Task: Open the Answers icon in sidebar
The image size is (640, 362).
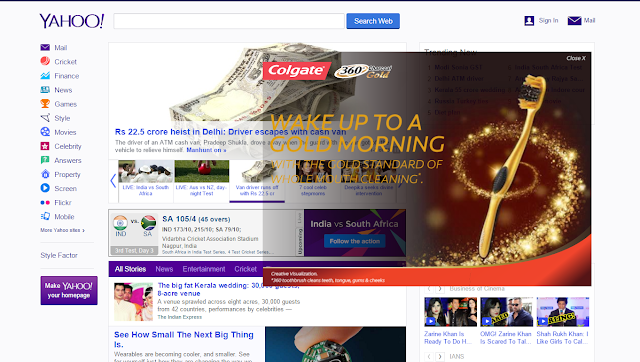Action: (x=45, y=160)
